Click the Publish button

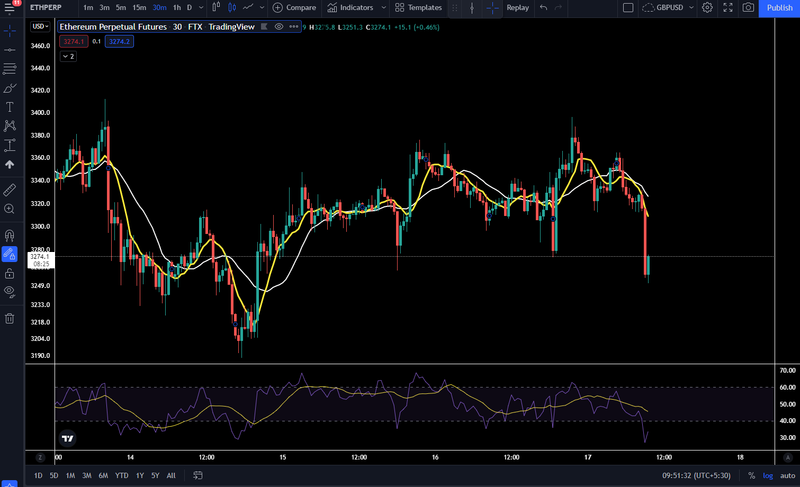[779, 8]
